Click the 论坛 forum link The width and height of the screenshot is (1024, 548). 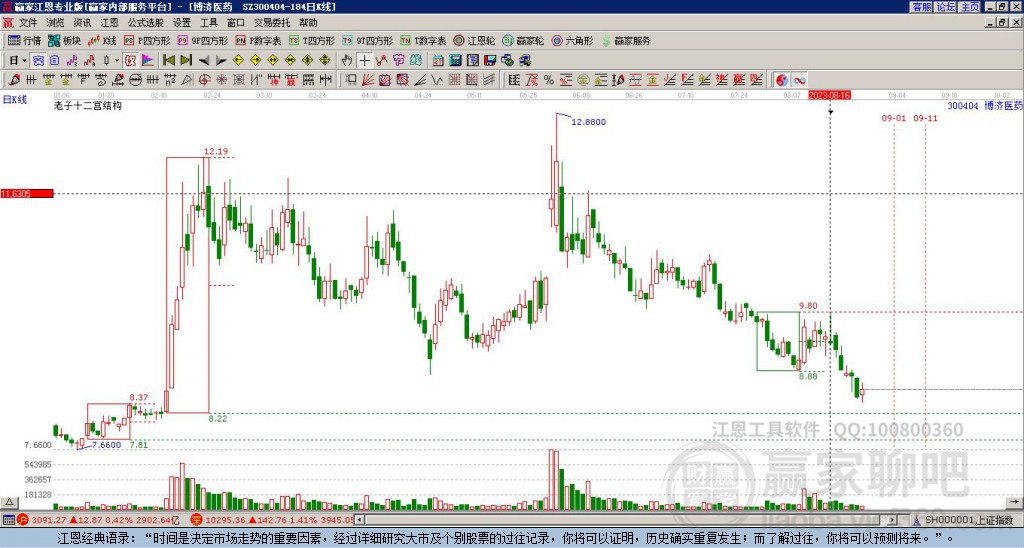pyautogui.click(x=945, y=7)
